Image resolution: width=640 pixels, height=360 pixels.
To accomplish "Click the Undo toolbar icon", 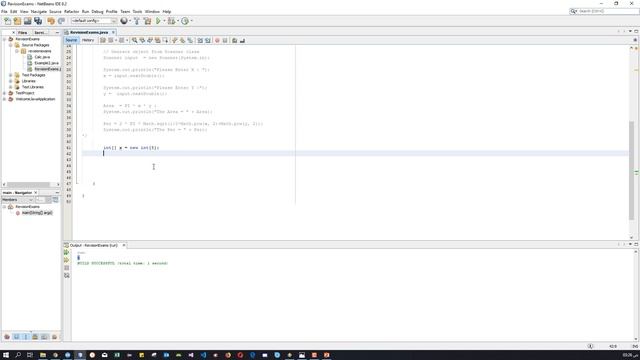I will click(x=51, y=21).
